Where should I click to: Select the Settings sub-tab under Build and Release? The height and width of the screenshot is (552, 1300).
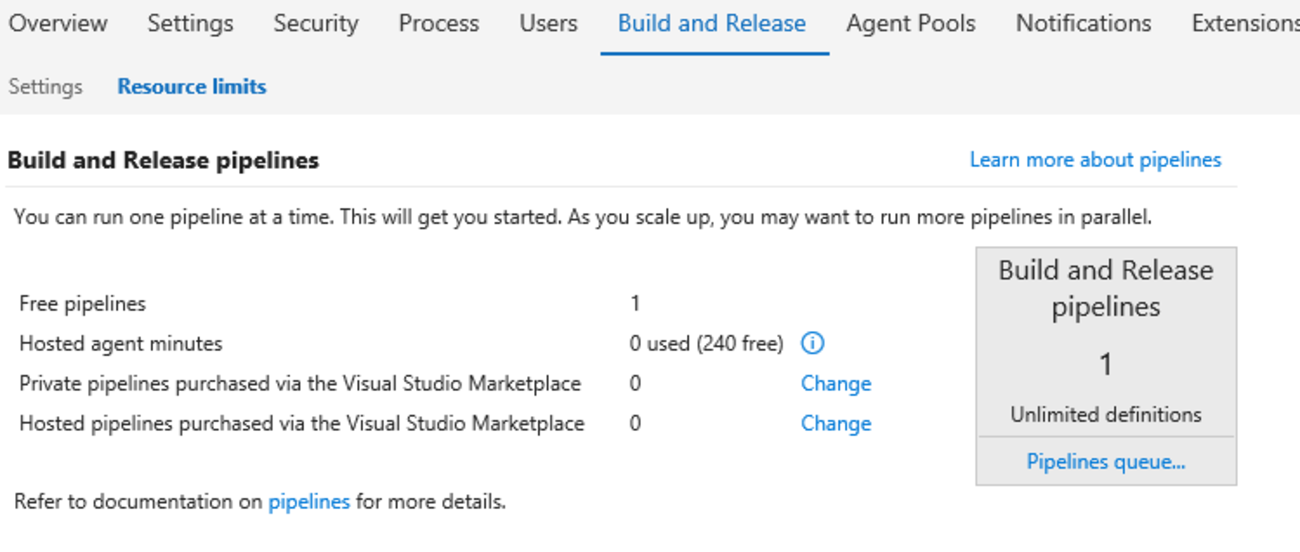pyautogui.click(x=45, y=87)
